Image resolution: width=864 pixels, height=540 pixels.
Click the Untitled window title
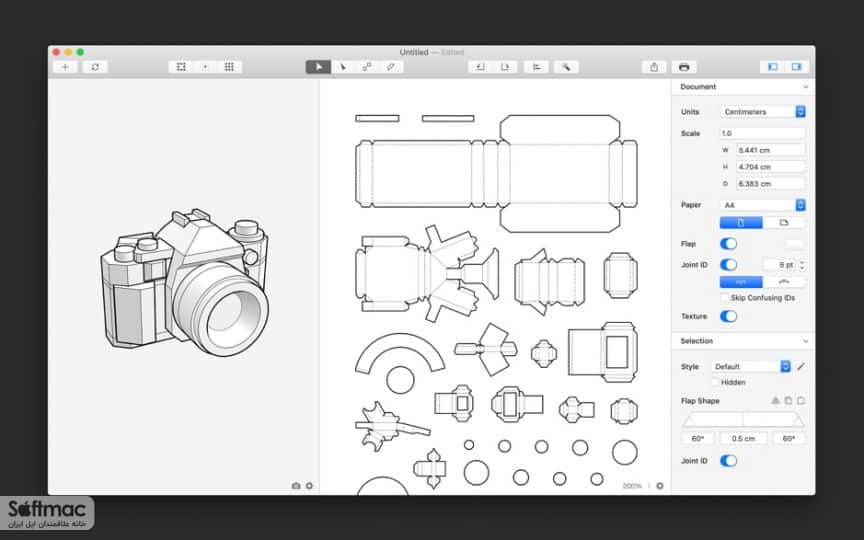coord(414,52)
